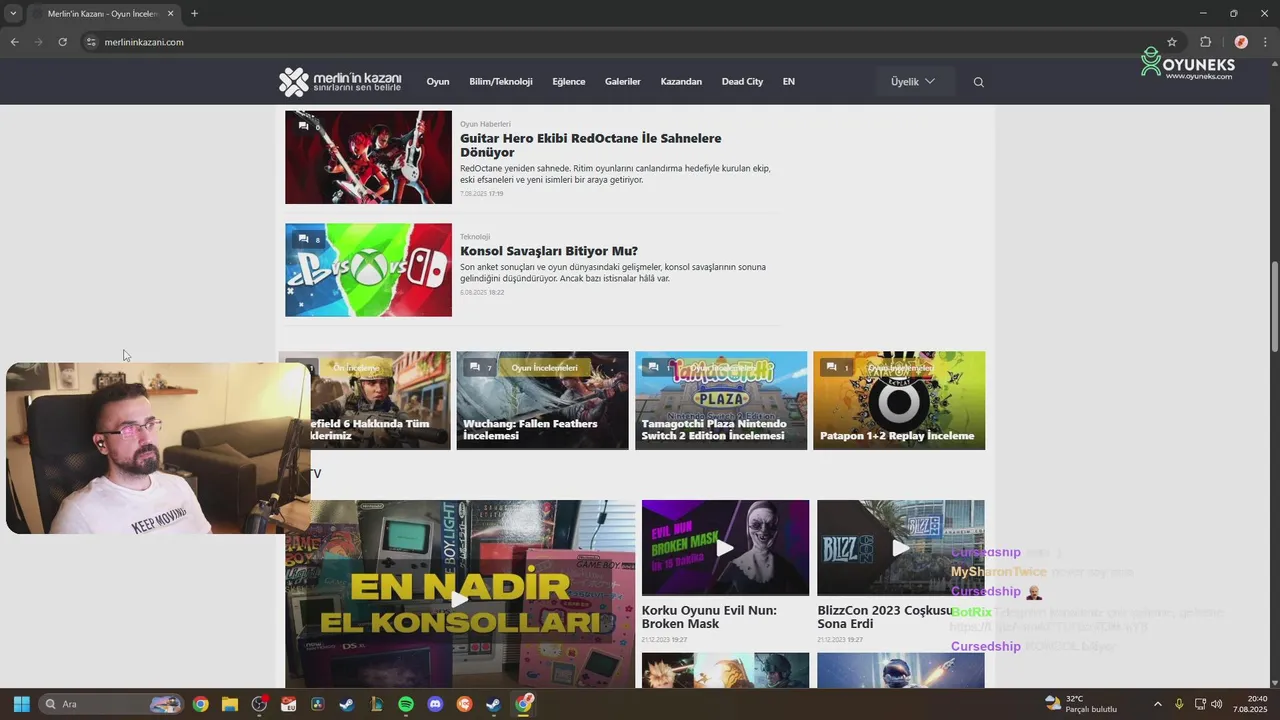The image size is (1280, 720).
Task: Open the Chrome profile avatar
Action: (x=1241, y=42)
